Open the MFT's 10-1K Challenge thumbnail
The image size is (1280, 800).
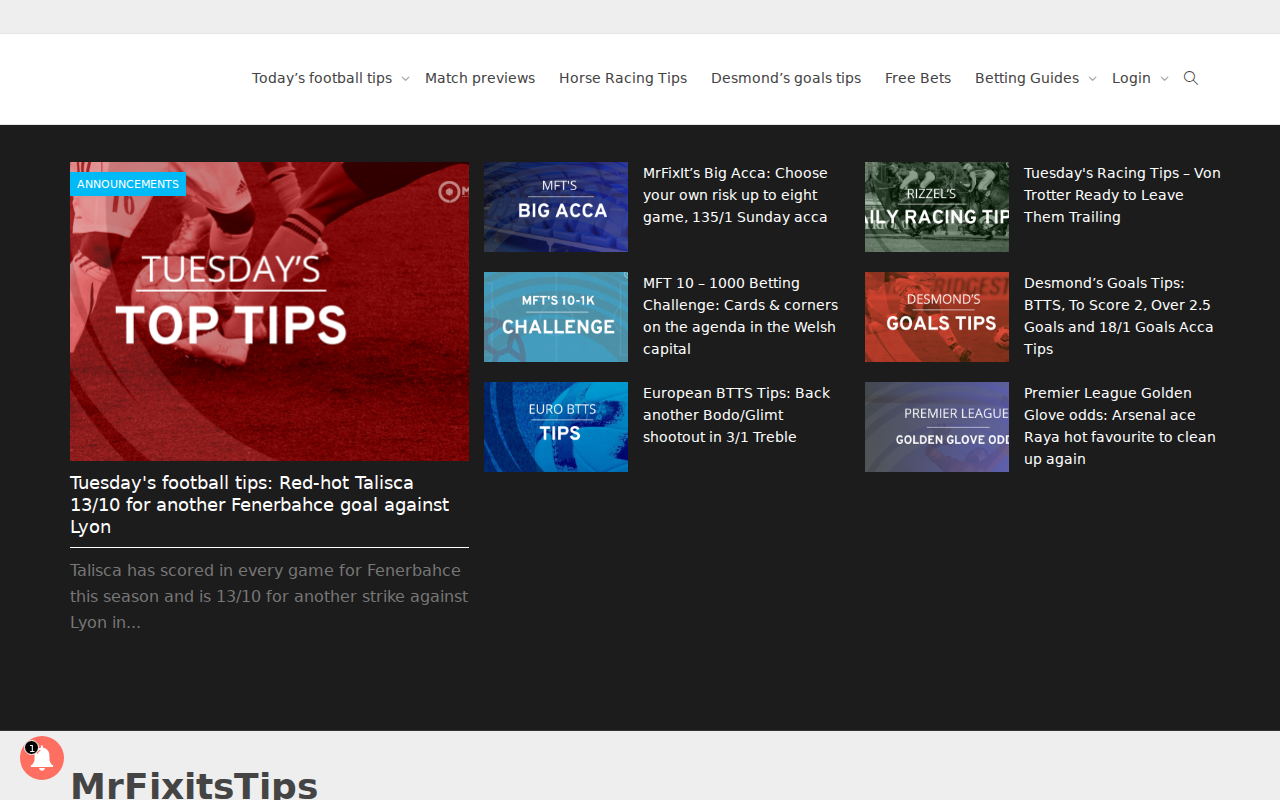point(556,317)
